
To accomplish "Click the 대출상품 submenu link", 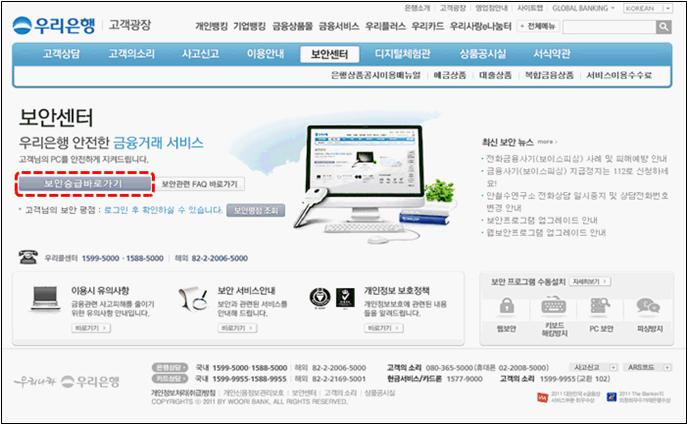I will pyautogui.click(x=495, y=75).
